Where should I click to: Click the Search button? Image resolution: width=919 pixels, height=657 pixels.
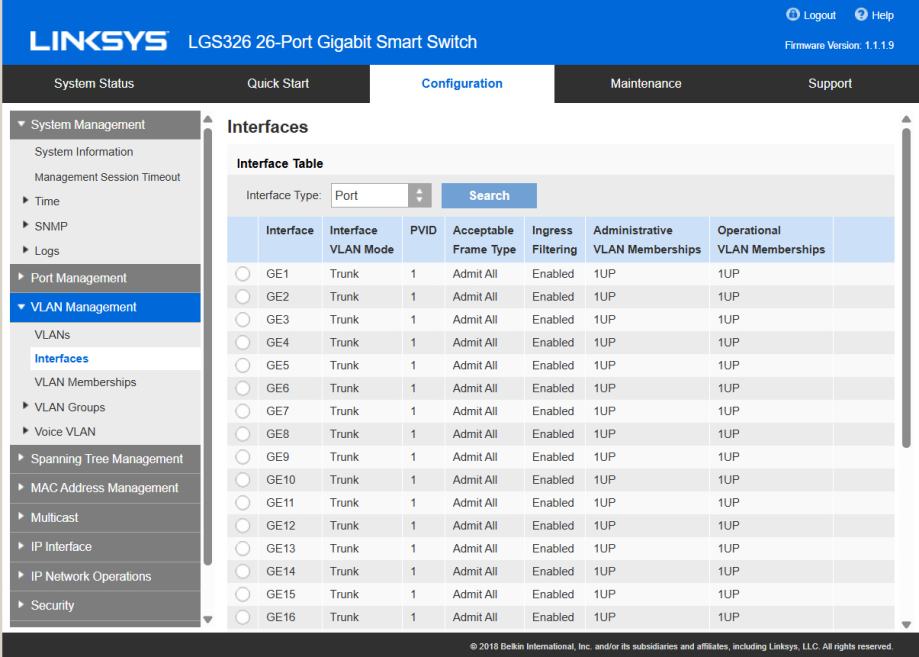point(489,196)
